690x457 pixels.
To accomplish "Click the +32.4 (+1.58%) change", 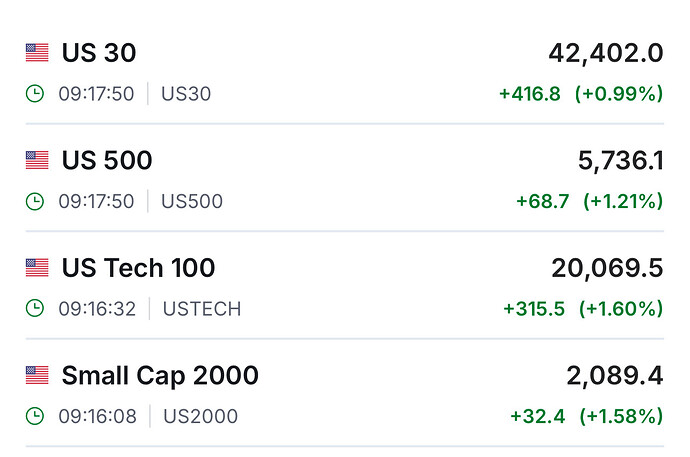I will 586,416.
